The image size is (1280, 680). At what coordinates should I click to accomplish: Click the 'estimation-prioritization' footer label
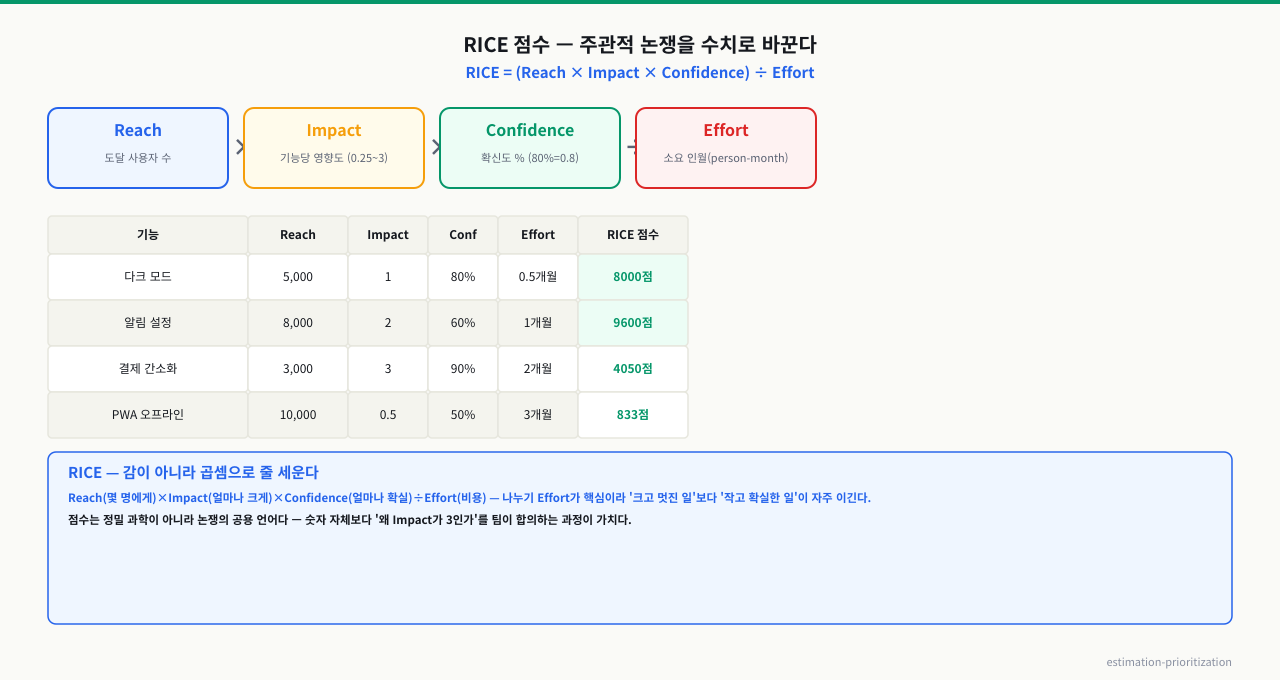(1169, 662)
